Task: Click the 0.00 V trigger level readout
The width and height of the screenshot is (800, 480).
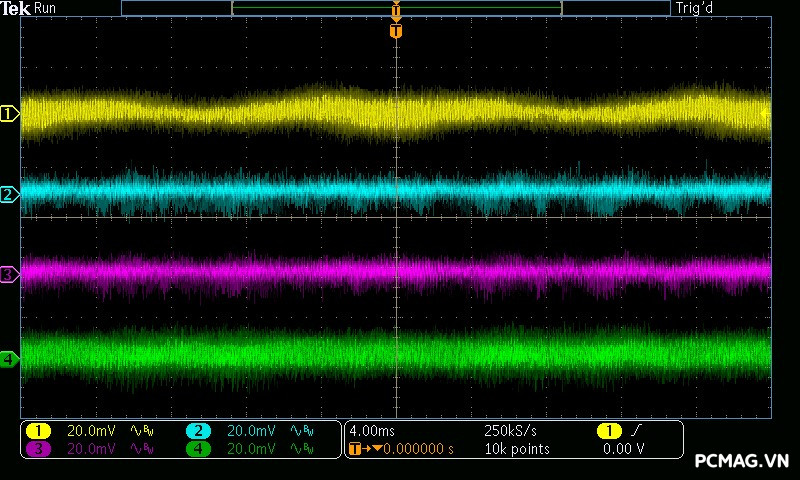Action: [623, 449]
